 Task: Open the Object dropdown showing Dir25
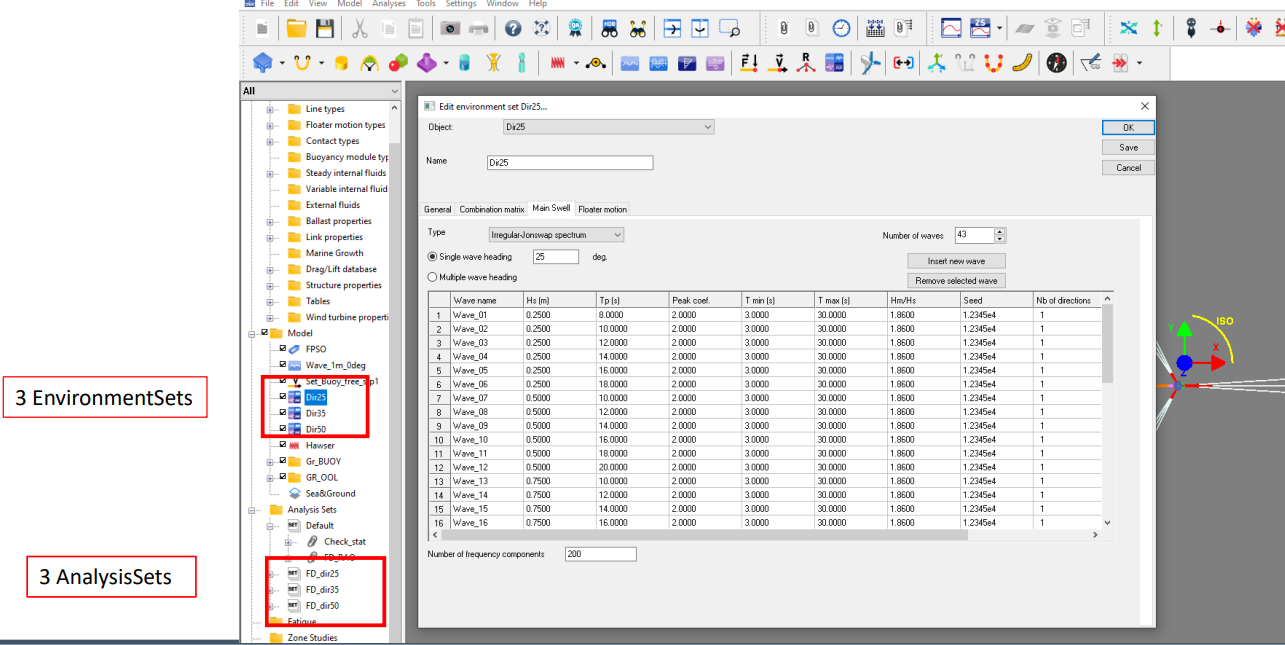tap(608, 127)
